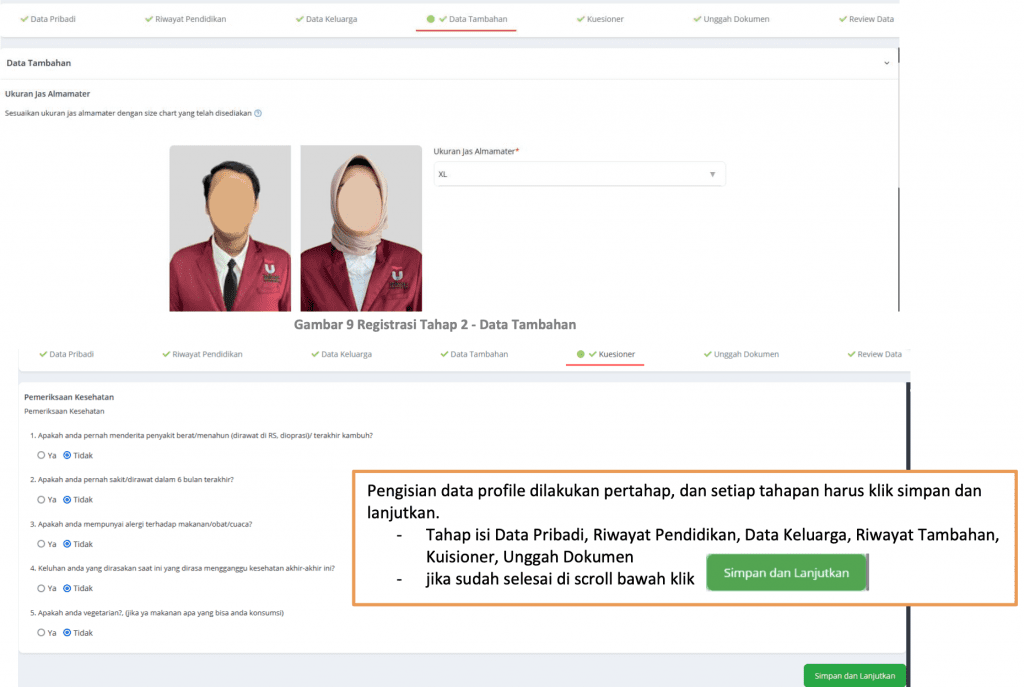Select "Tidak" for the health complaint question 4
This screenshot has height=687, width=1024.
[67, 588]
